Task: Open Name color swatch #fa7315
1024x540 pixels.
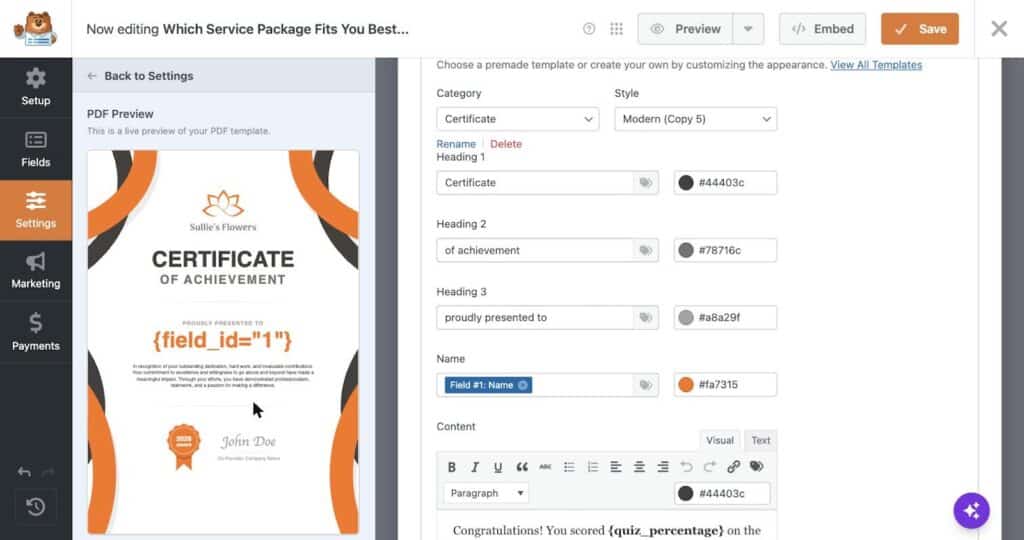Action: coord(686,385)
